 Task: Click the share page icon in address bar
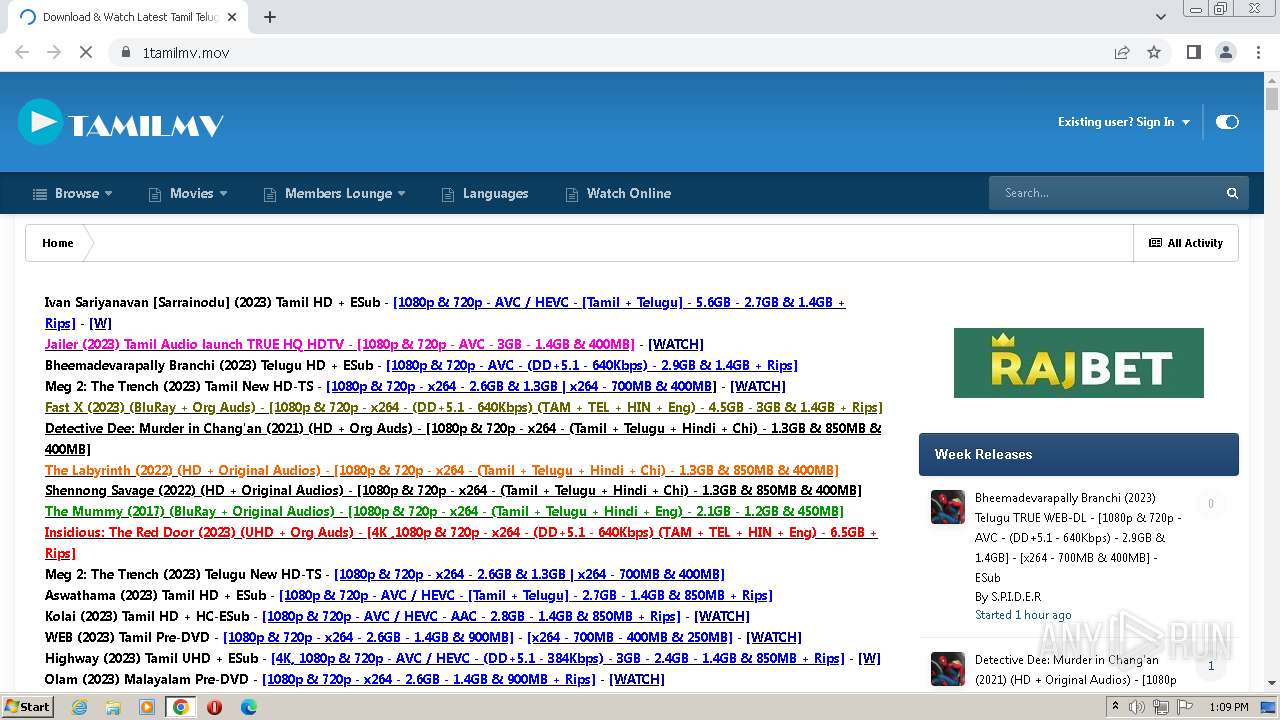point(1122,52)
